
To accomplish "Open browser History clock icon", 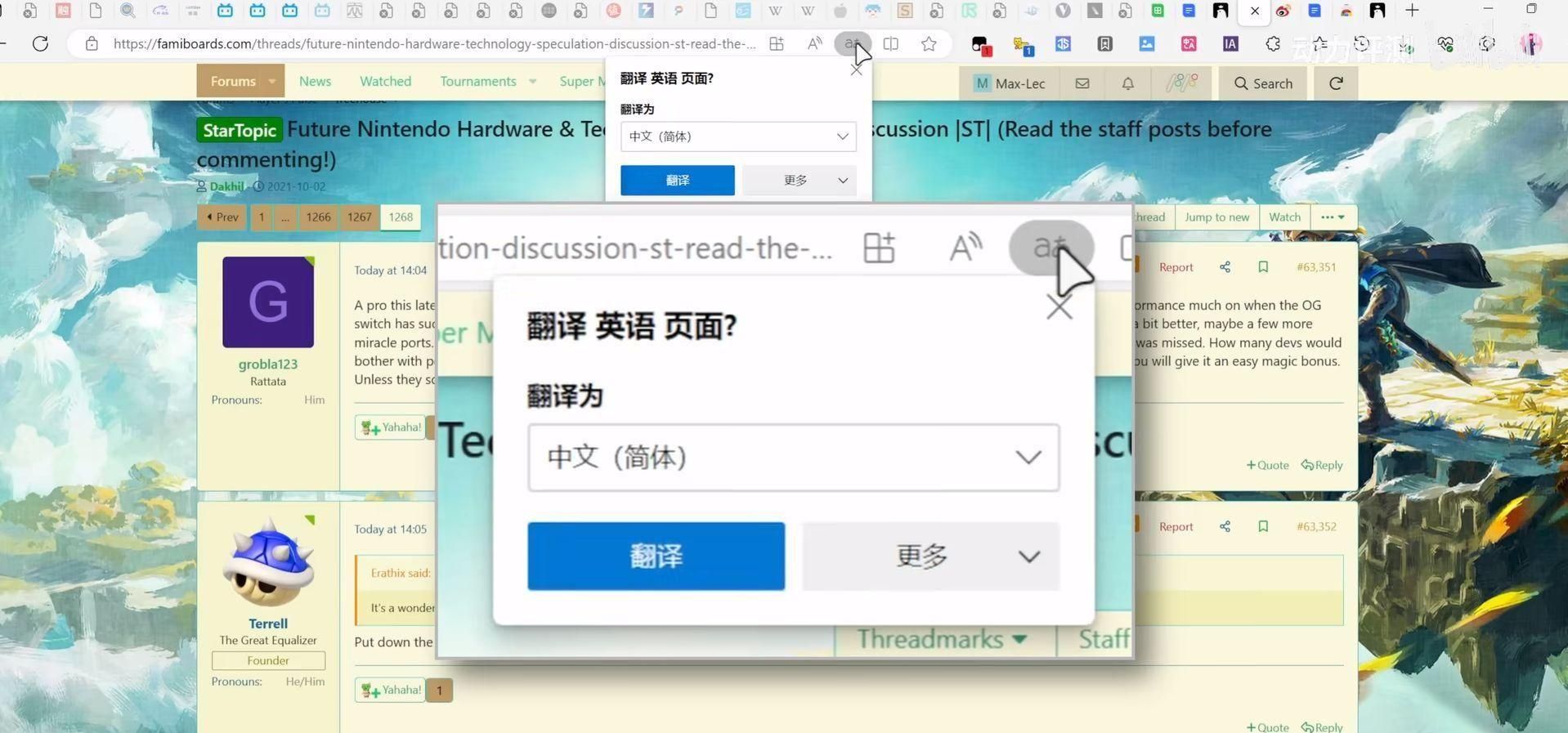I will pyautogui.click(x=1361, y=44).
